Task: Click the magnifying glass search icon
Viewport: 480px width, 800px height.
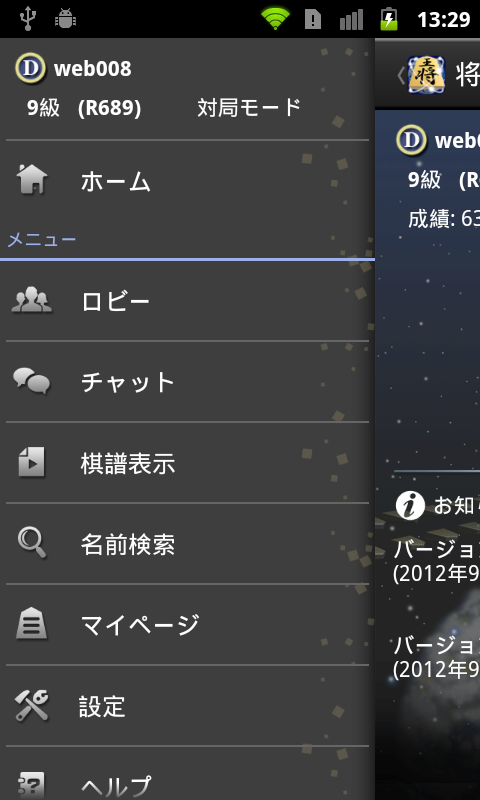Action: pyautogui.click(x=32, y=543)
